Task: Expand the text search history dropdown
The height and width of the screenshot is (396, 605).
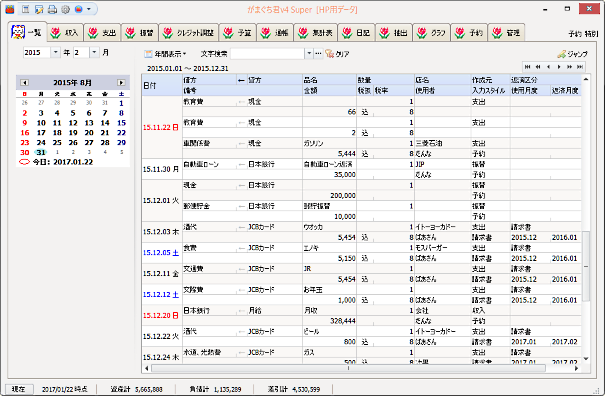Action: tap(309, 54)
